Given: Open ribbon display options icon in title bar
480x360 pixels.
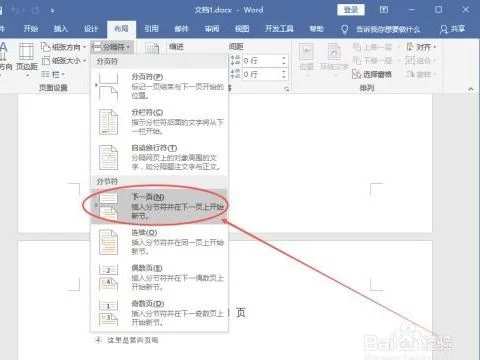Looking at the screenshot, I should coord(384,10).
